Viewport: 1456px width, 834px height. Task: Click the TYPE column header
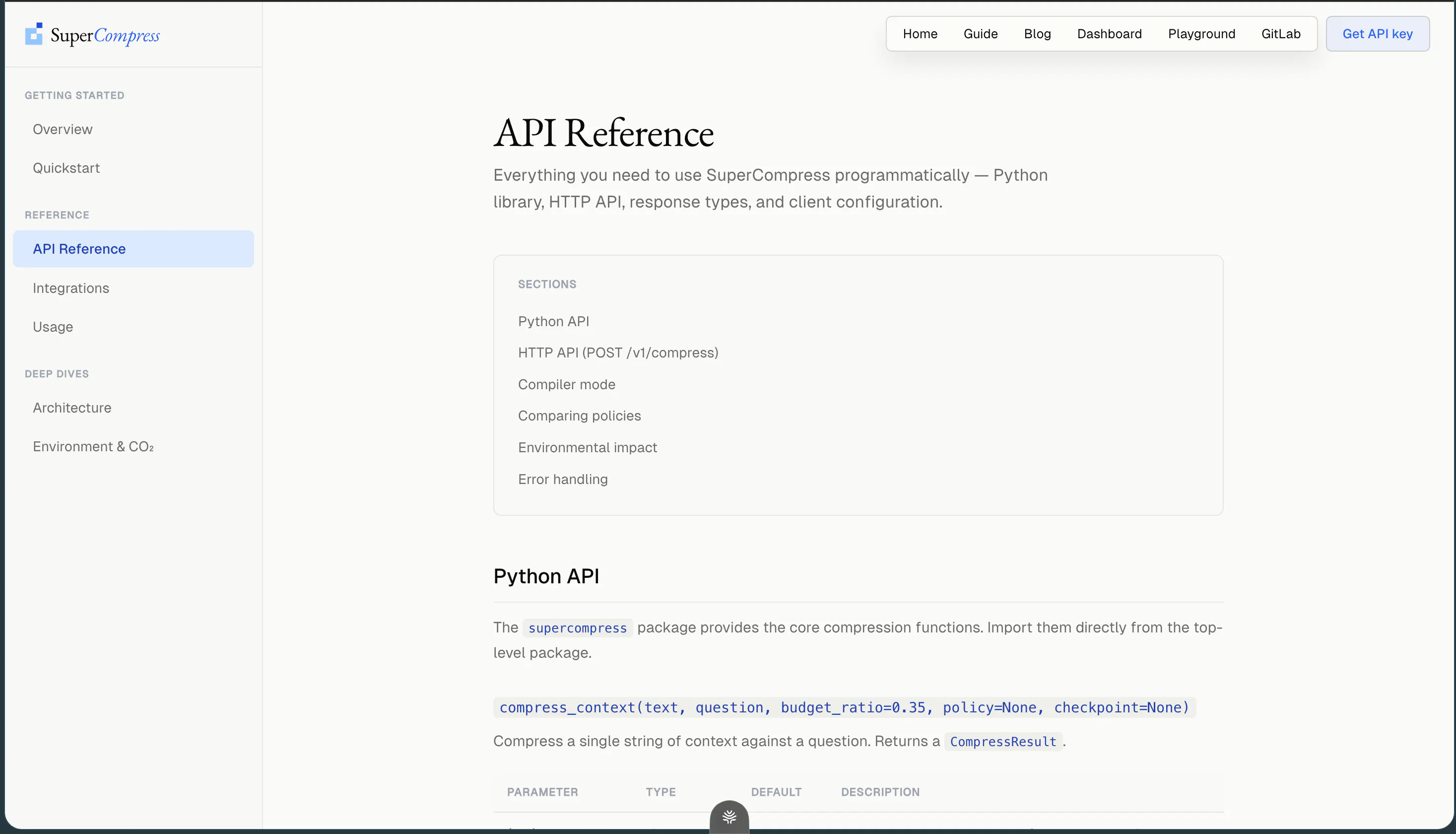(x=661, y=792)
